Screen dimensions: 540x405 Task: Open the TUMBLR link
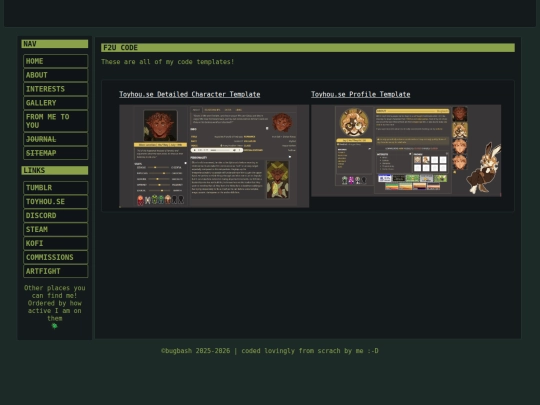click(x=55, y=188)
